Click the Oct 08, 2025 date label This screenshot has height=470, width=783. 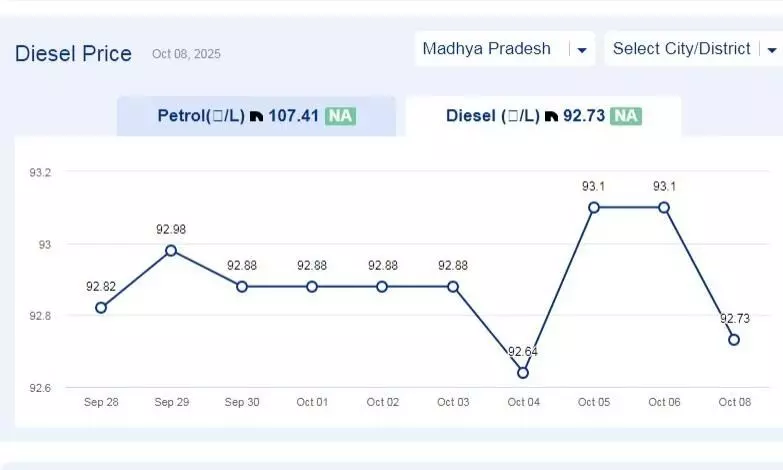[x=186, y=54]
